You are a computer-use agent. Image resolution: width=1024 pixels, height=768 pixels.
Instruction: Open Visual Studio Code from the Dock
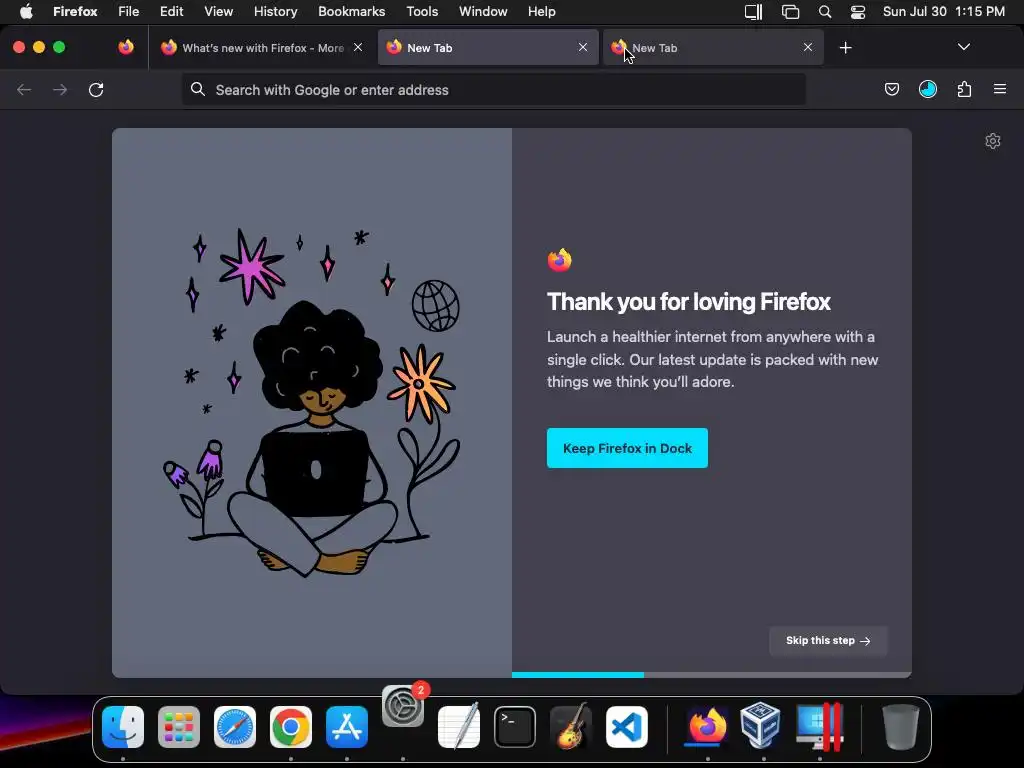pos(627,727)
